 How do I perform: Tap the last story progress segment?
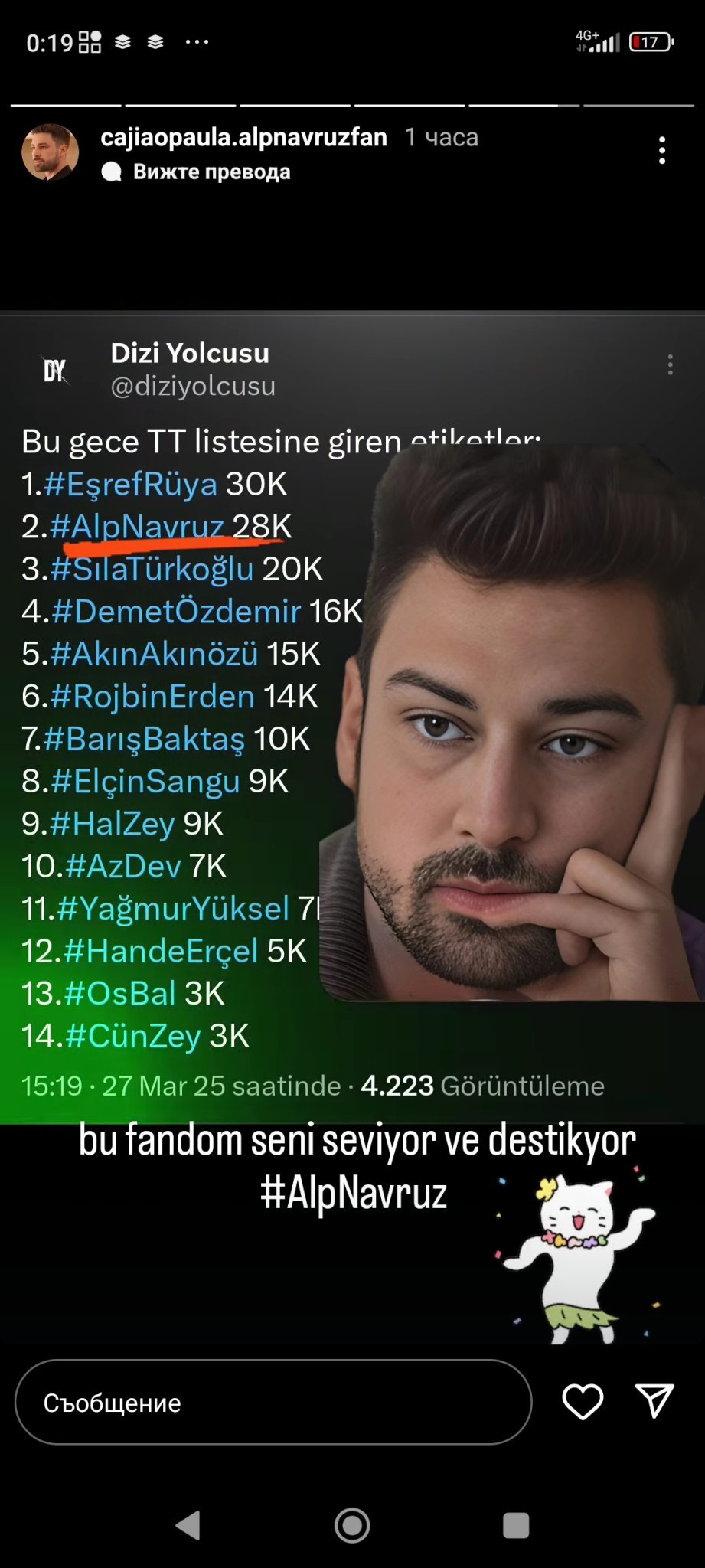[638, 105]
